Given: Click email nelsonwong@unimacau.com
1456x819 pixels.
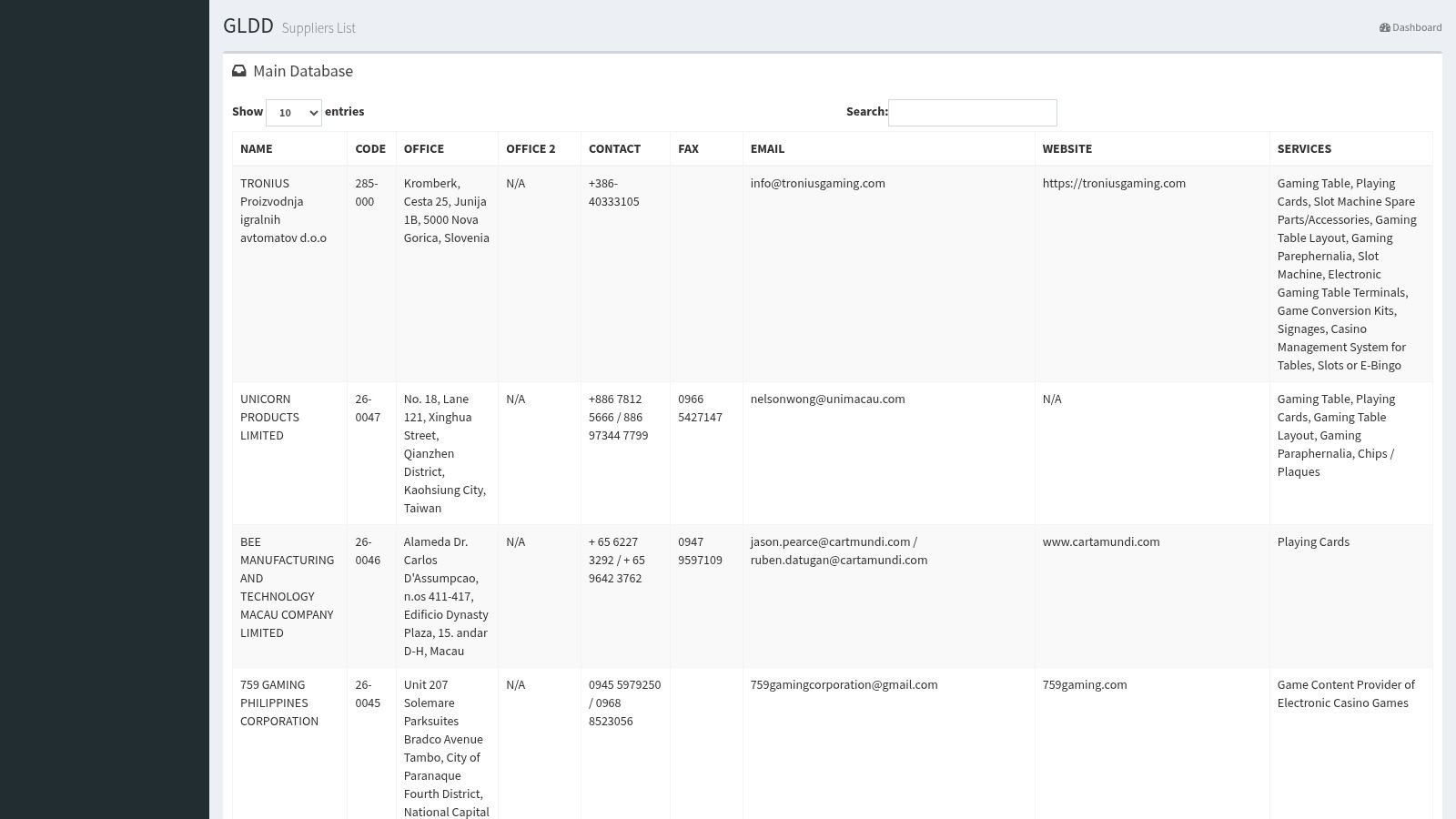Looking at the screenshot, I should 827,399.
